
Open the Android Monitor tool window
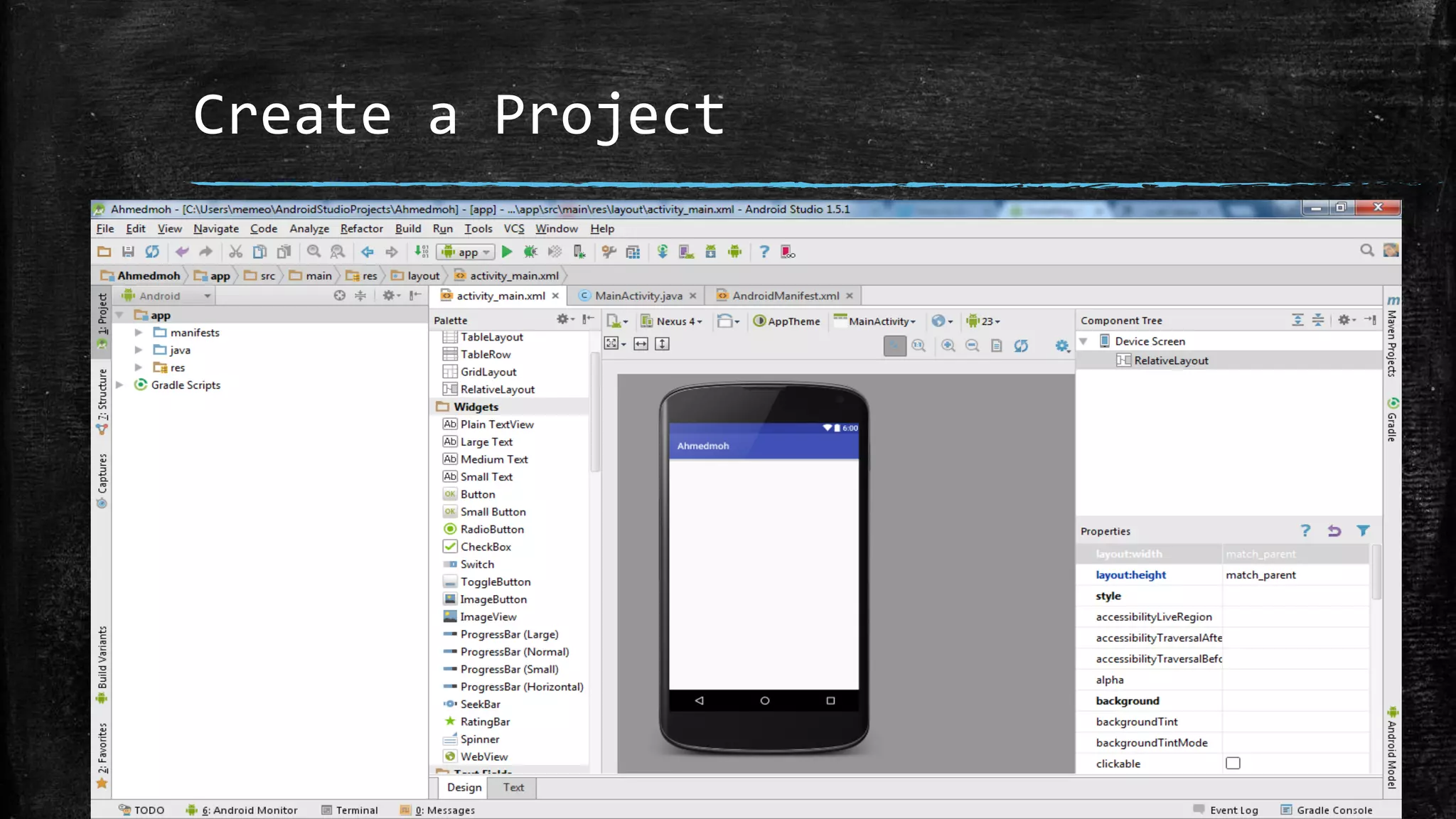[242, 810]
